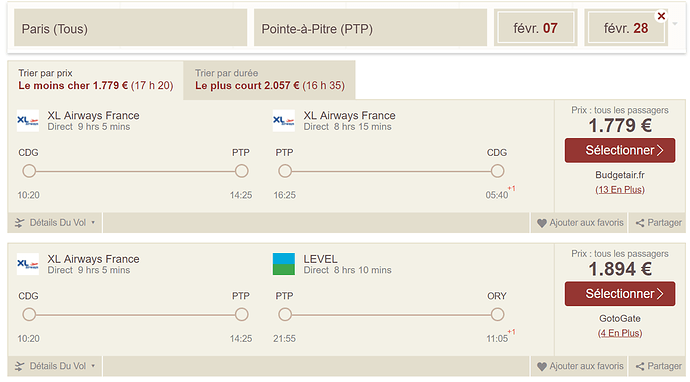Click the share icon on the 1.894 € flight
Image resolution: width=690 pixels, height=382 pixels.
(x=640, y=367)
